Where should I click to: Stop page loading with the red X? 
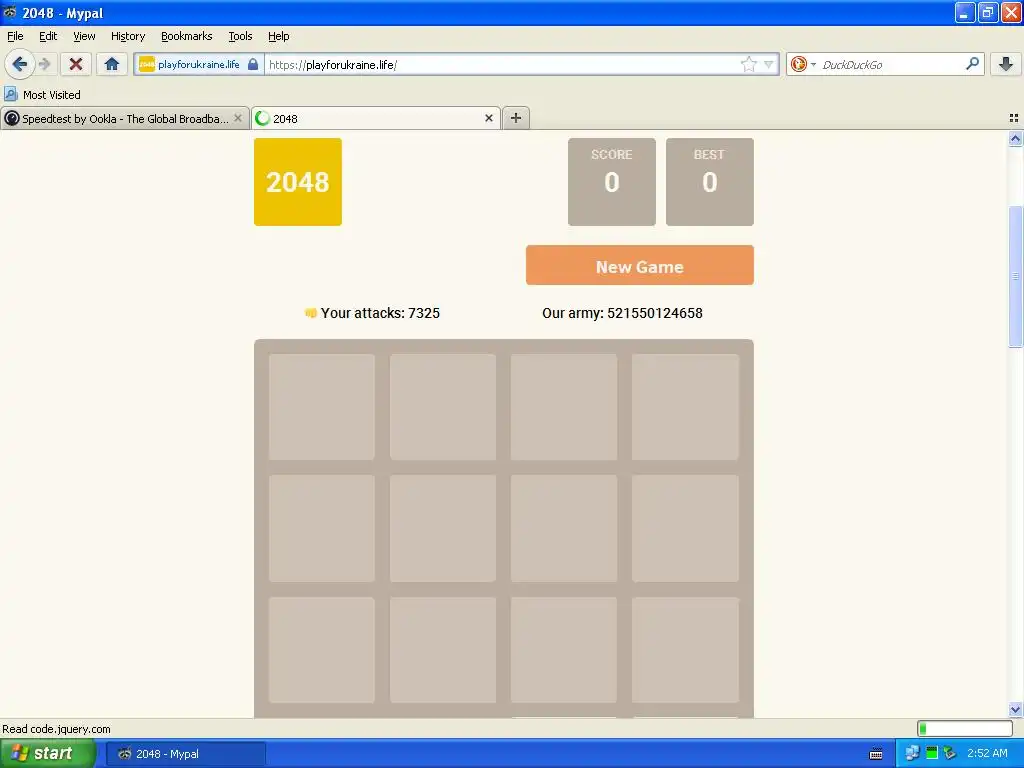click(x=76, y=64)
